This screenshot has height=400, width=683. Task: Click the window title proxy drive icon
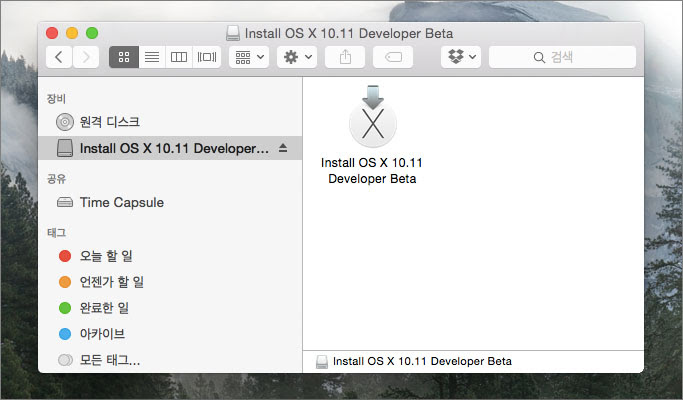pyautogui.click(x=233, y=34)
